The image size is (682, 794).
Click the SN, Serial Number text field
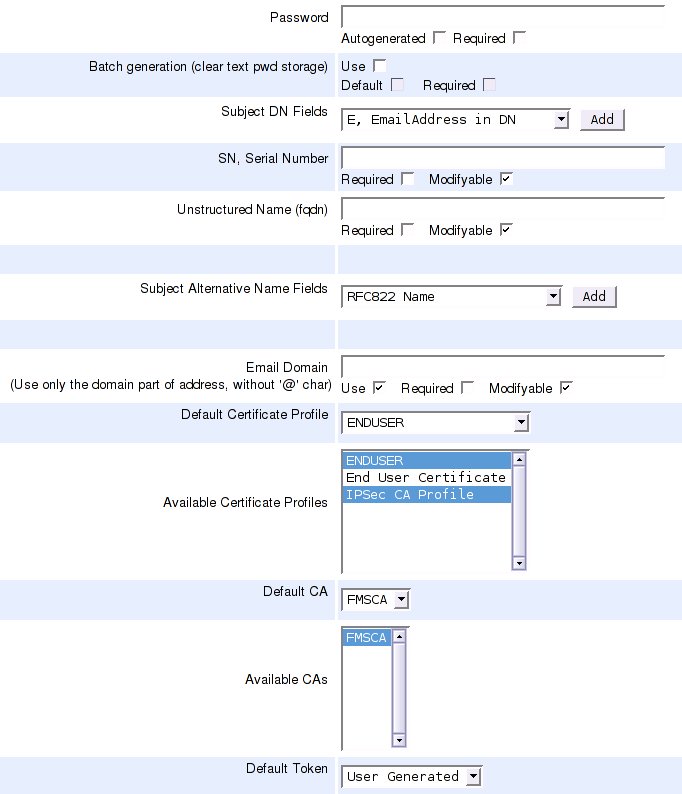[503, 158]
